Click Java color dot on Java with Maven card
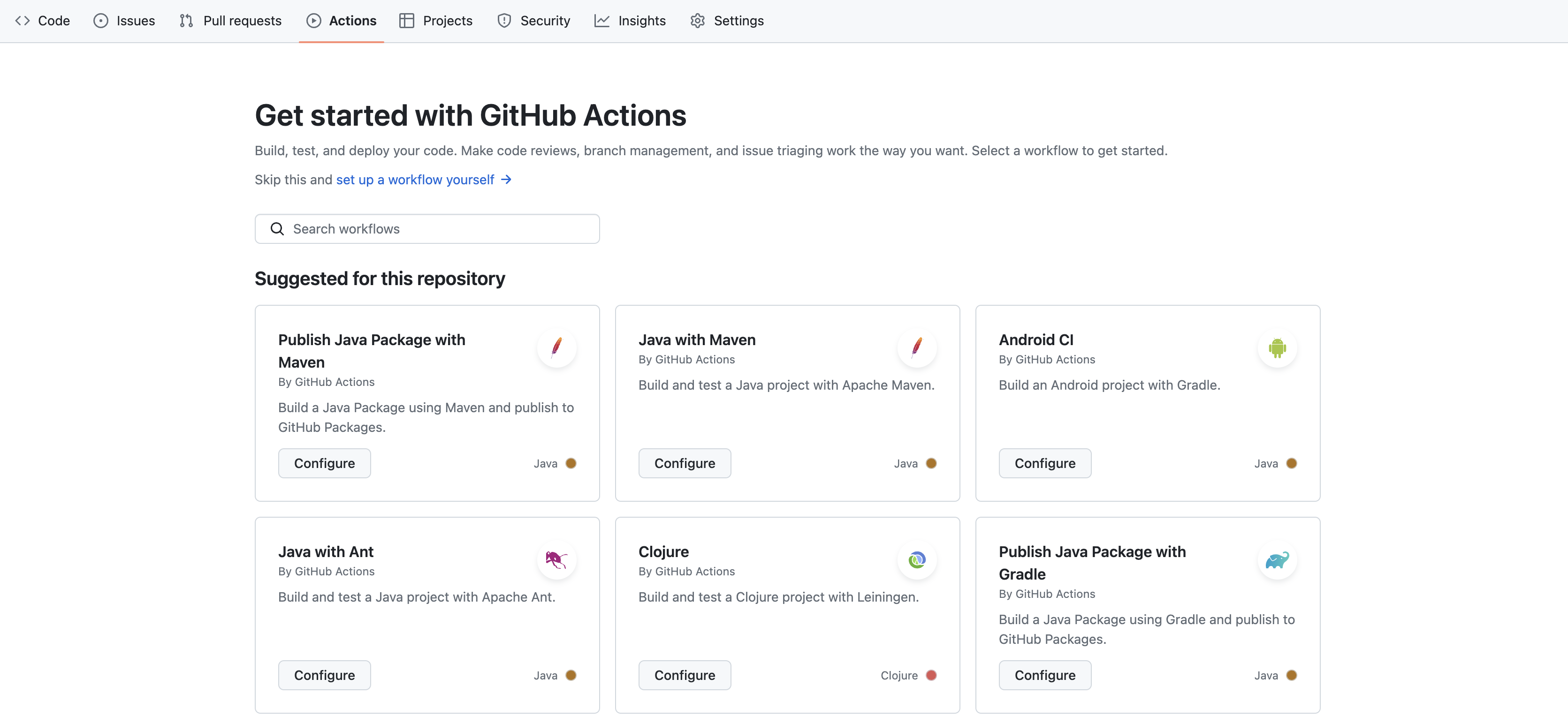 931,463
